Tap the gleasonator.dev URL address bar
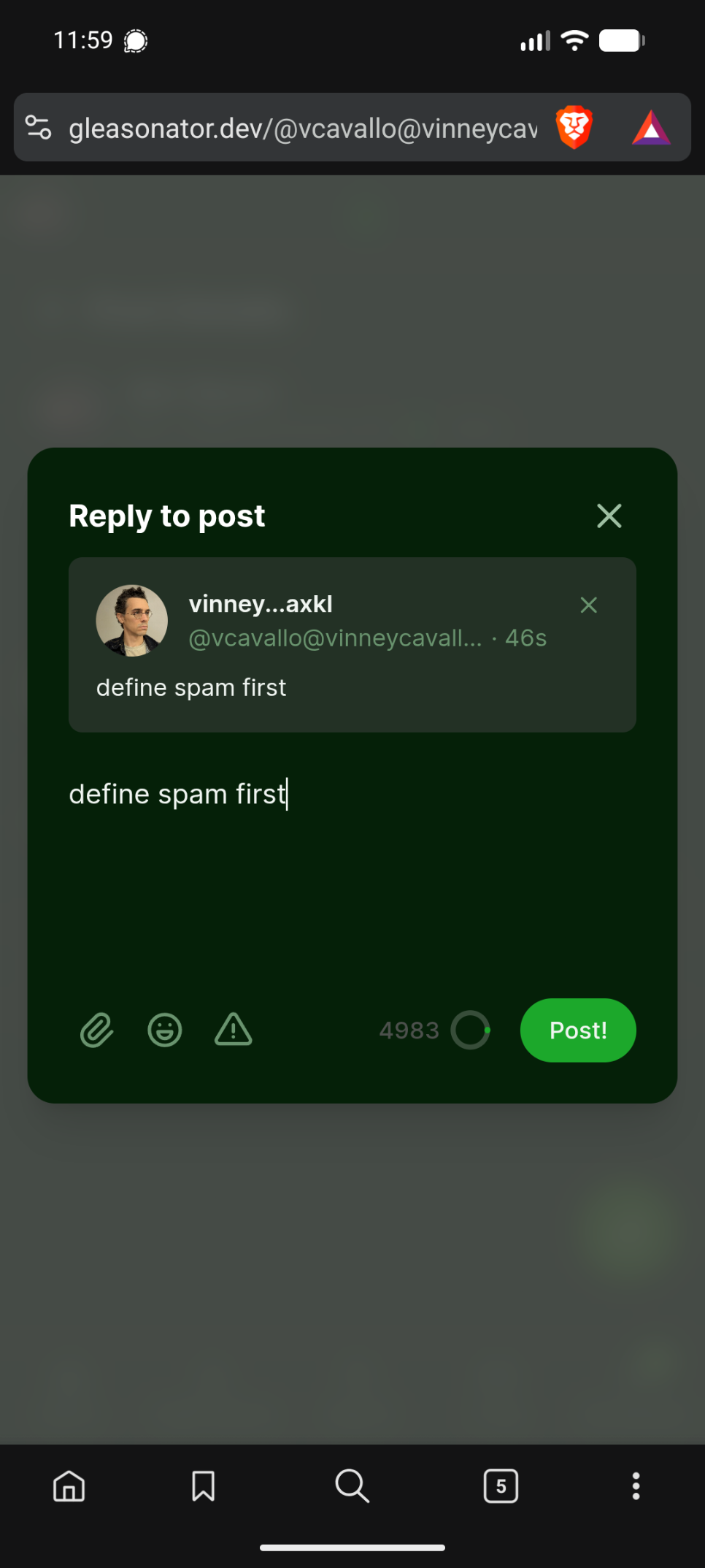 (303, 129)
